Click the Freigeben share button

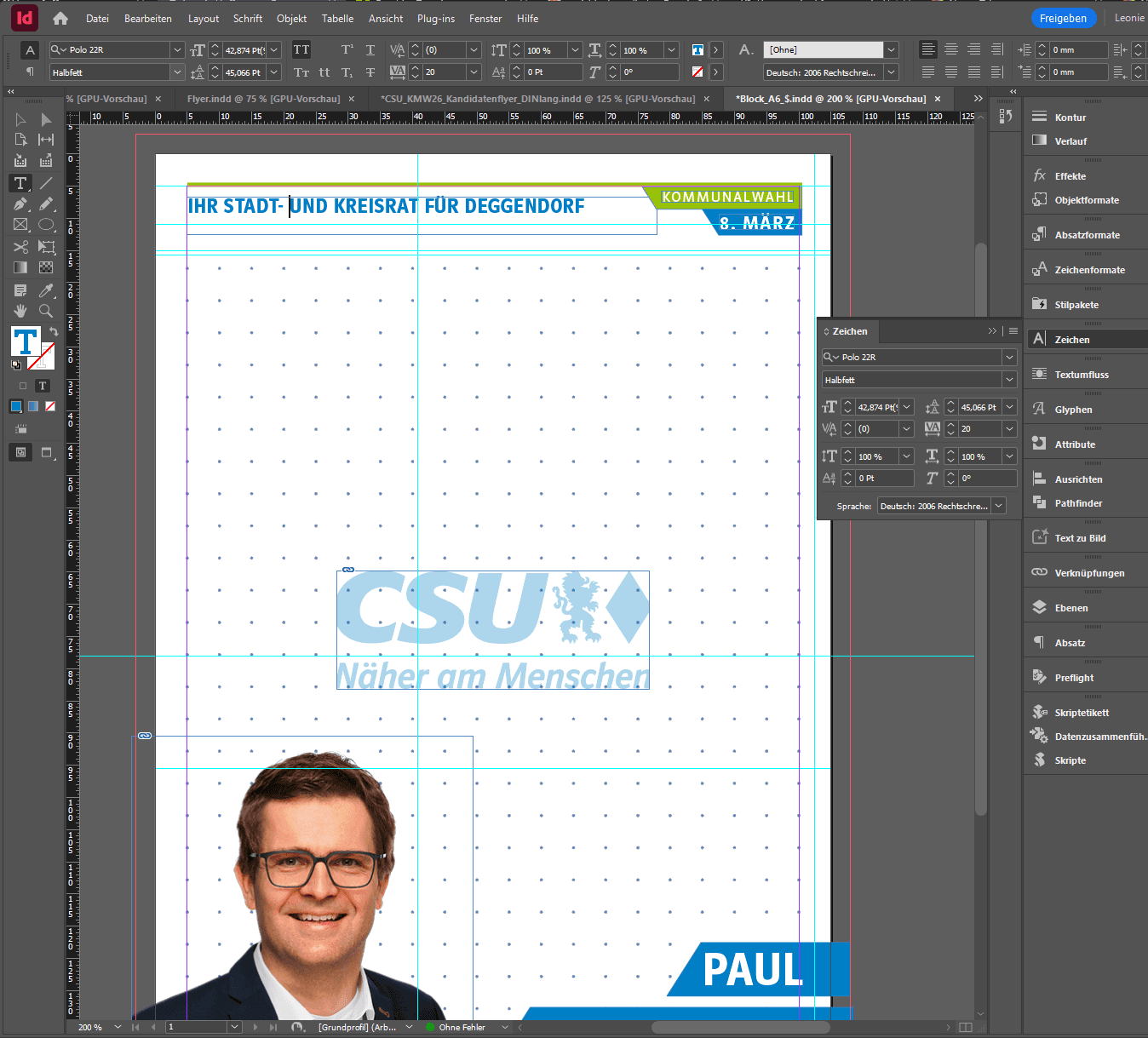pyautogui.click(x=1063, y=18)
